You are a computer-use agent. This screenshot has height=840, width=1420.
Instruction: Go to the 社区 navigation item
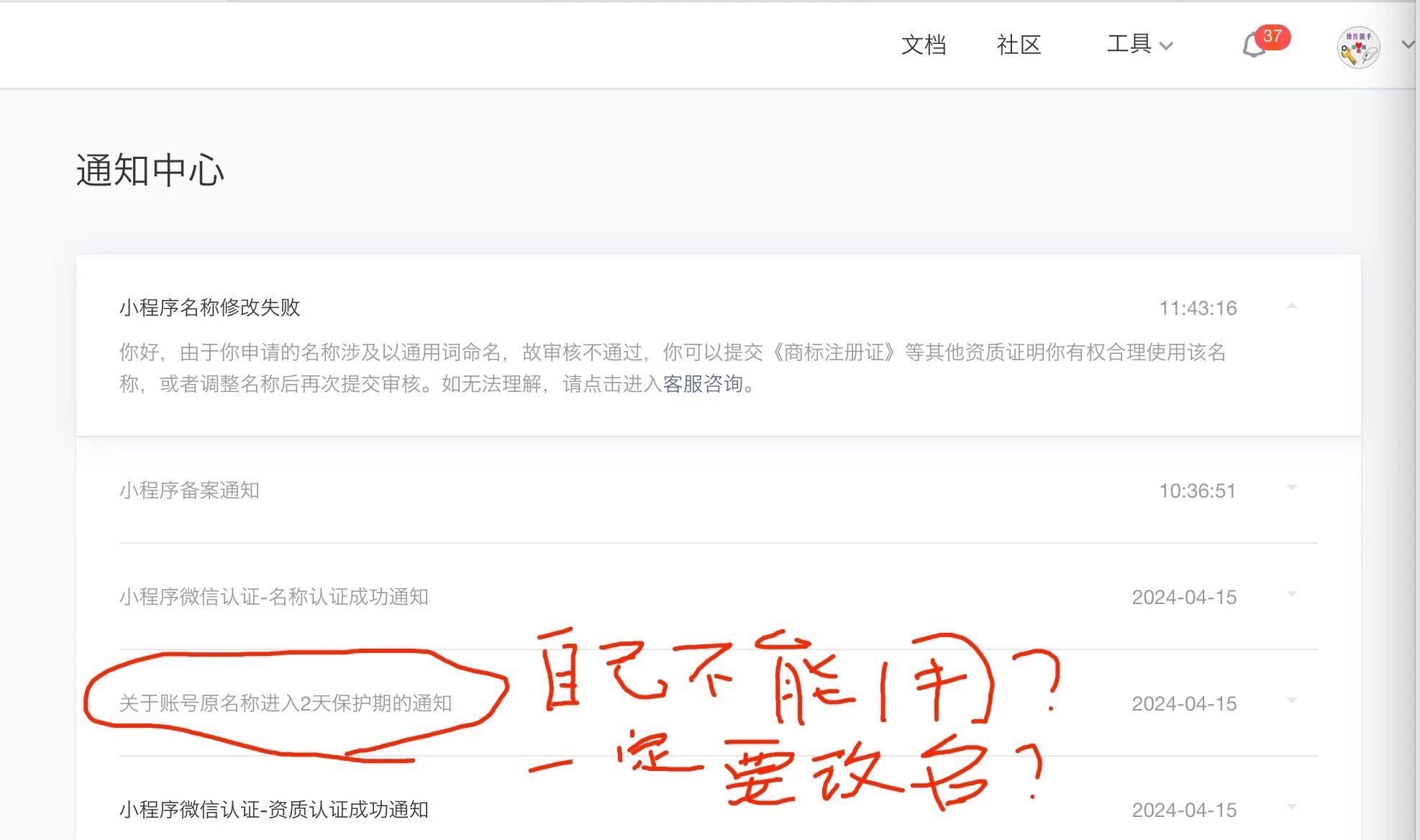pyautogui.click(x=1018, y=45)
